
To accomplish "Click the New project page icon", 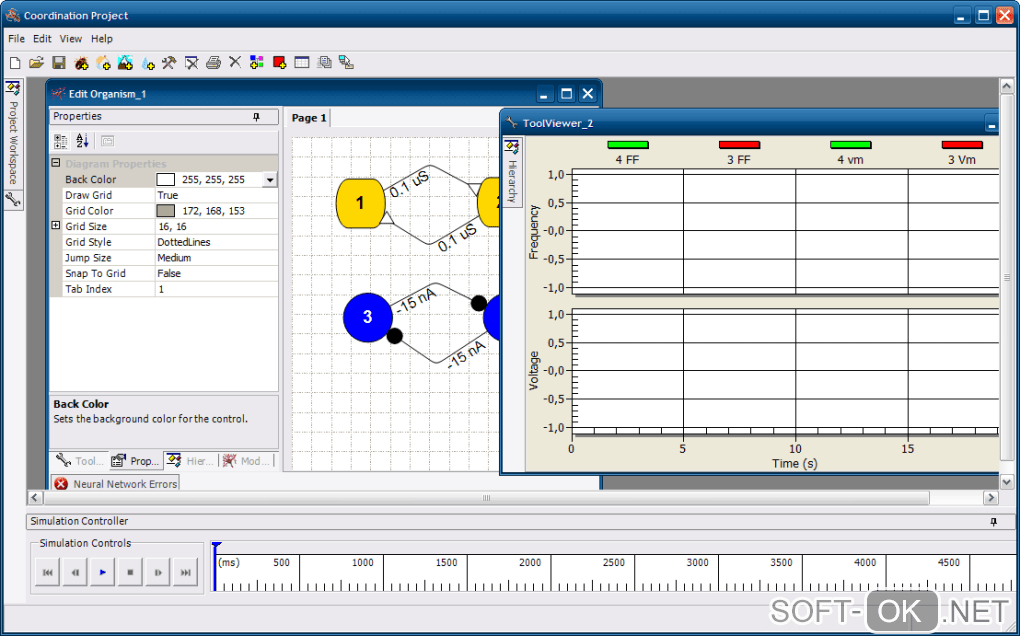I will pos(16,63).
